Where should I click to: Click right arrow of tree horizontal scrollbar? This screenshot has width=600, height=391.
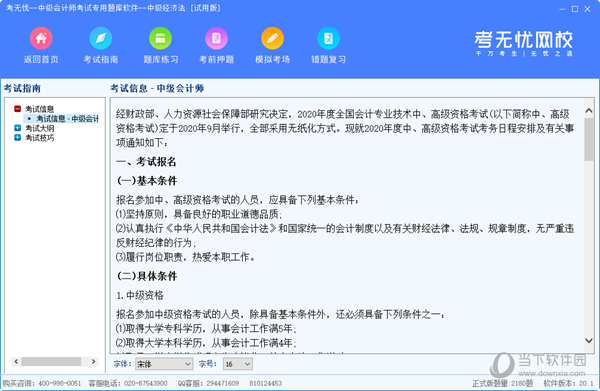coord(93,362)
